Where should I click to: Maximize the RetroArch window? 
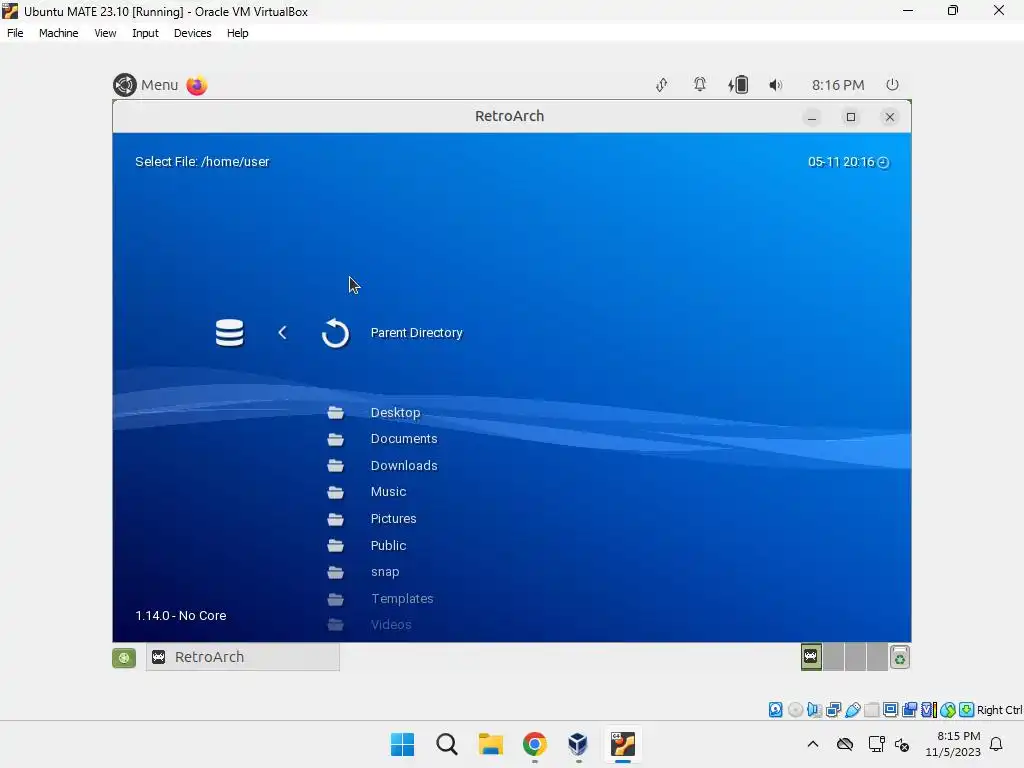(850, 117)
